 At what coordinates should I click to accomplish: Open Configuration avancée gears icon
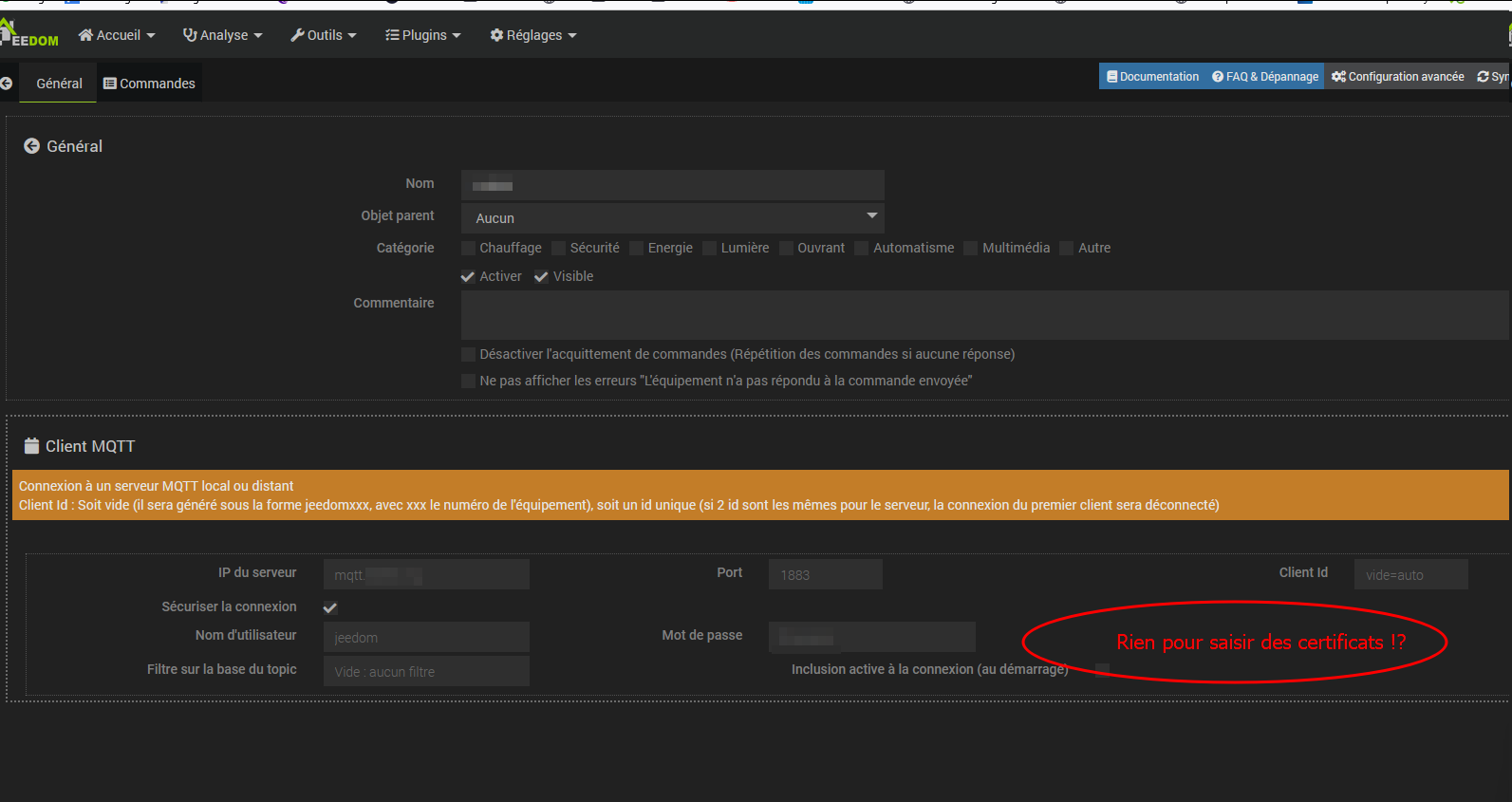click(x=1338, y=77)
